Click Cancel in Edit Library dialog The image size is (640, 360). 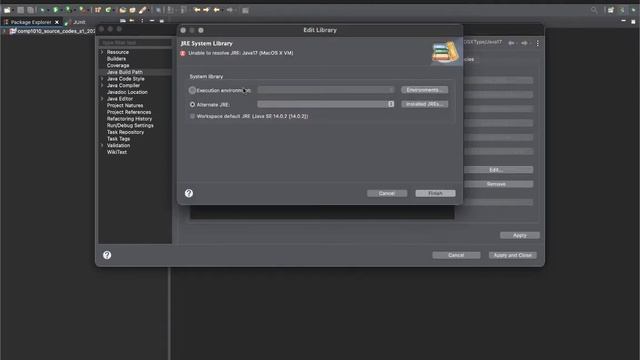coord(387,193)
